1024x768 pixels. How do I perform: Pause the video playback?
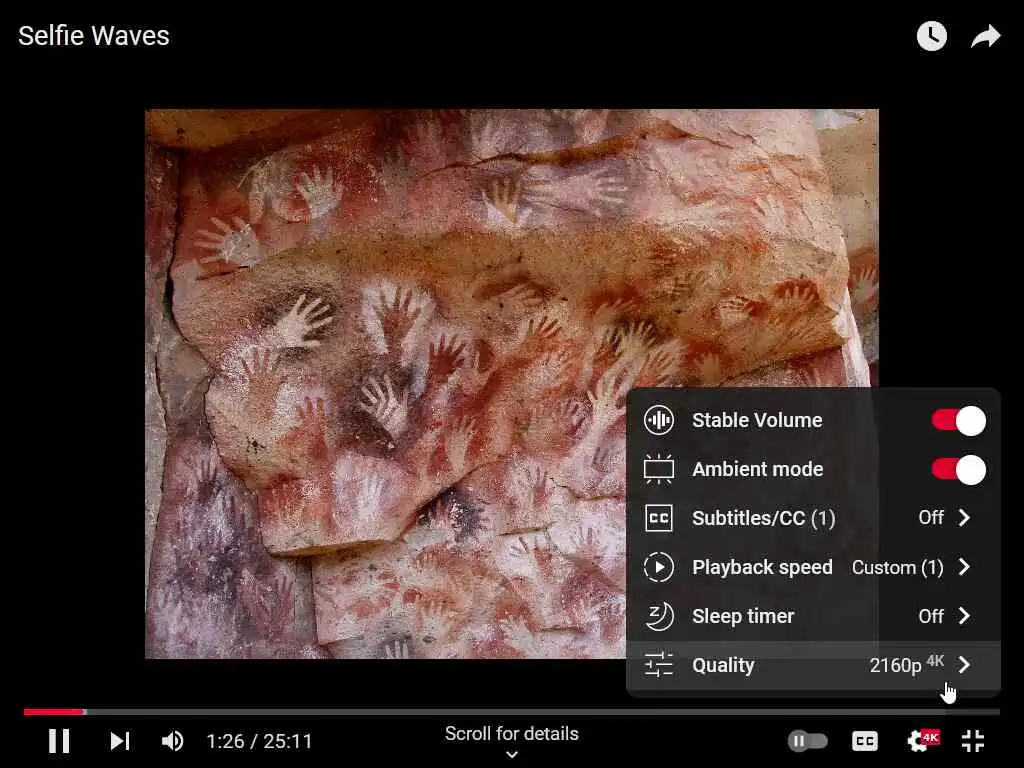(x=59, y=741)
